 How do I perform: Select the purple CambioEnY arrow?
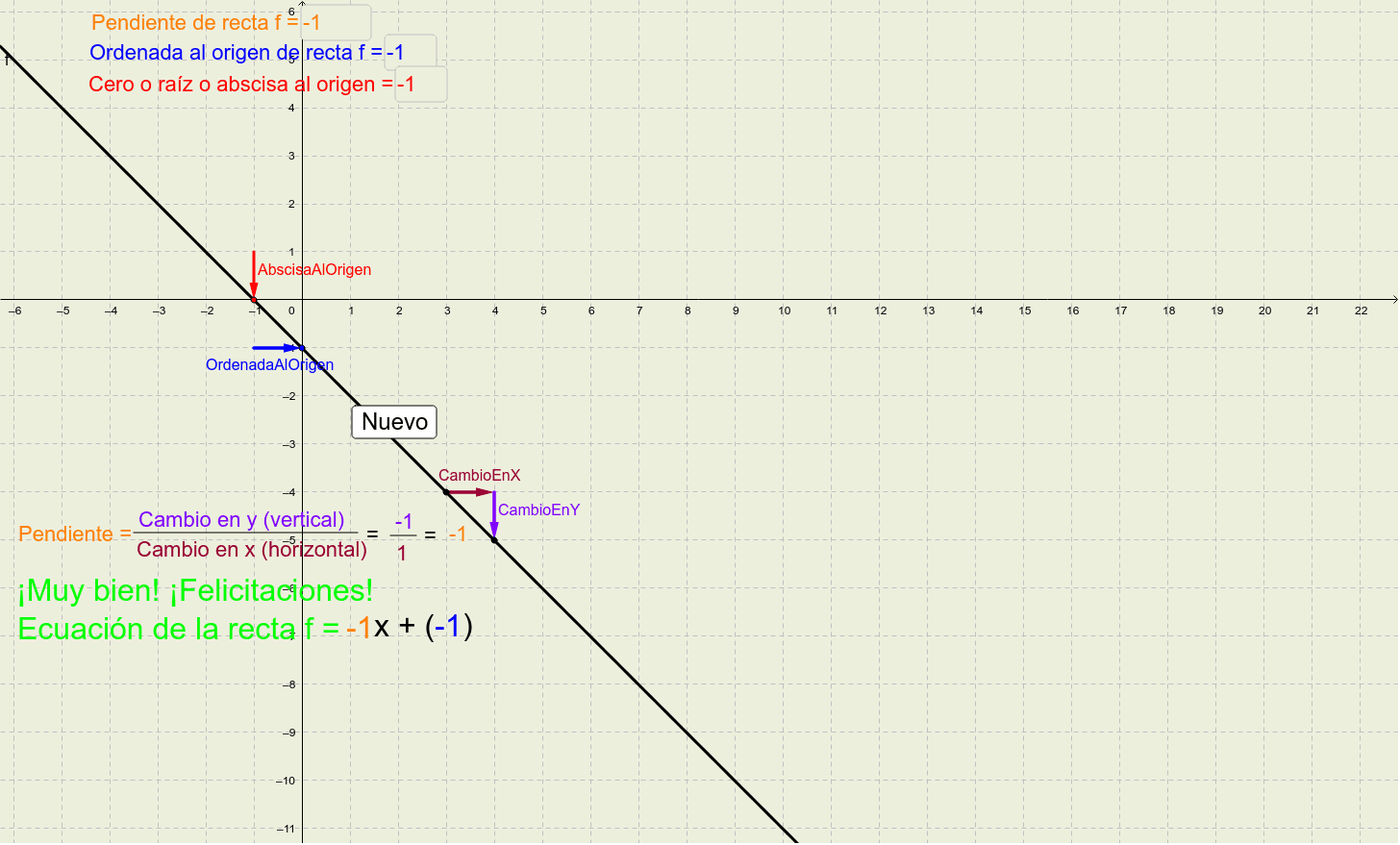[494, 511]
